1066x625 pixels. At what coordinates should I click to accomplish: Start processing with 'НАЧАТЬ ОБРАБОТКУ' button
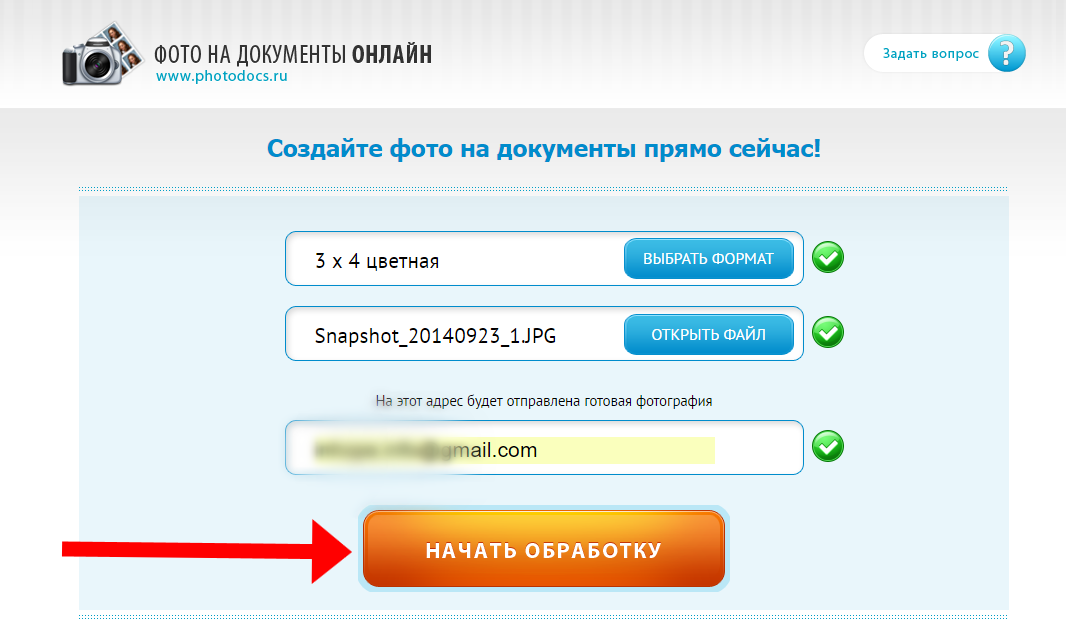tap(544, 549)
